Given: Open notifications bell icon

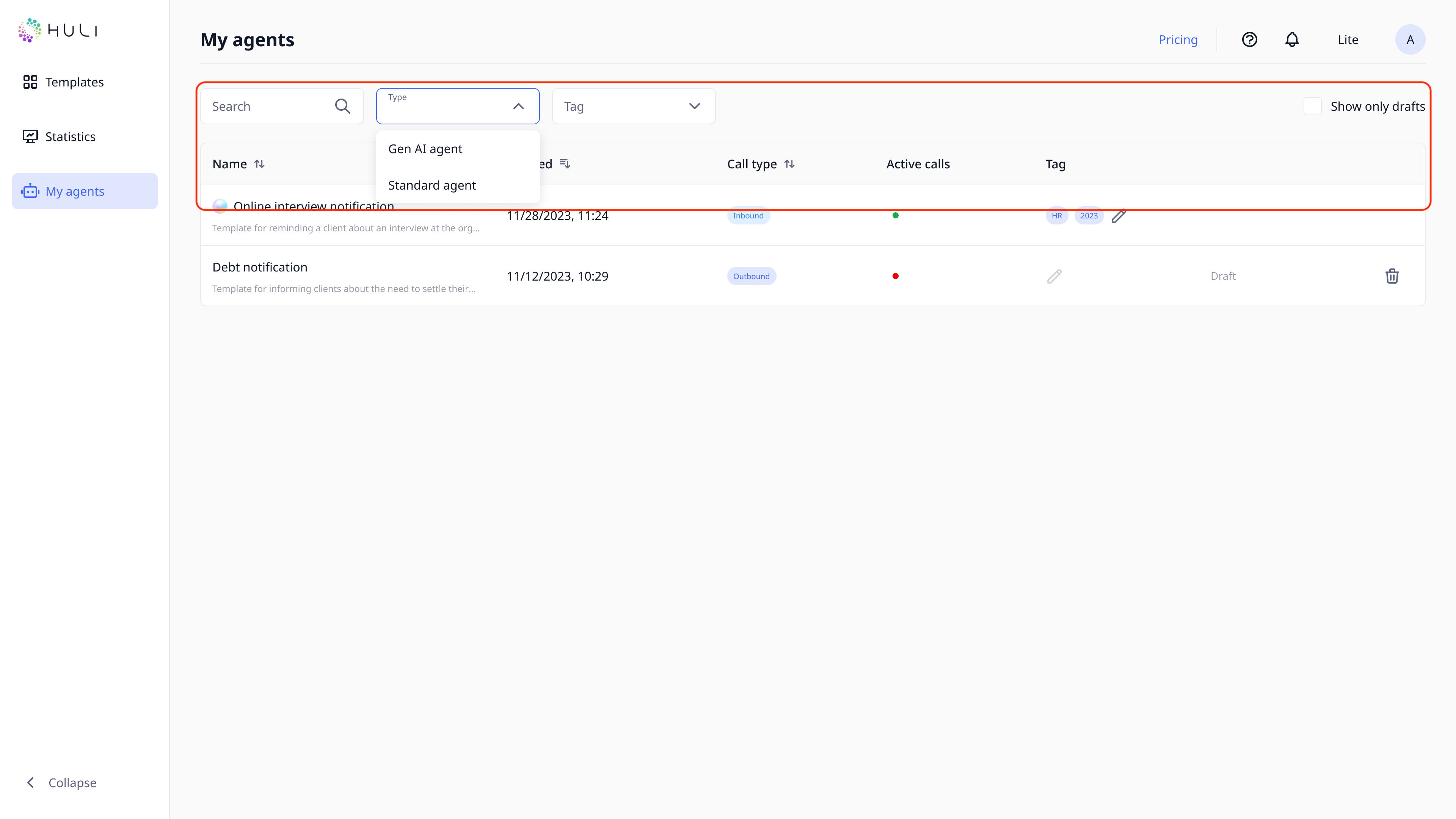Looking at the screenshot, I should click(x=1292, y=39).
